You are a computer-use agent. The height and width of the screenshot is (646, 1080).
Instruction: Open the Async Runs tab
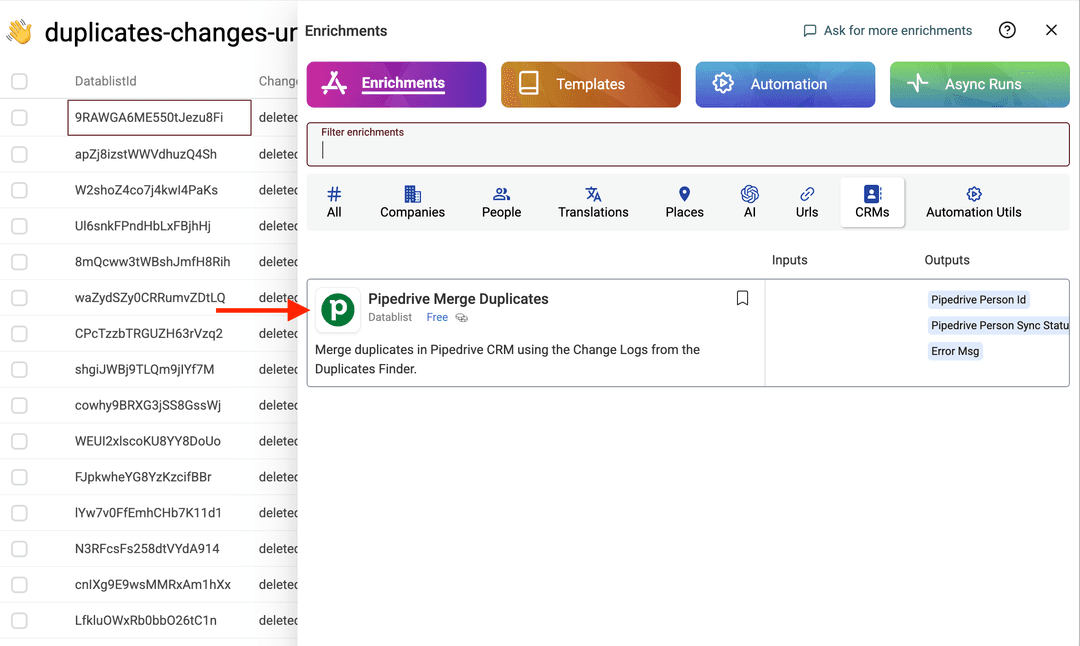979,85
